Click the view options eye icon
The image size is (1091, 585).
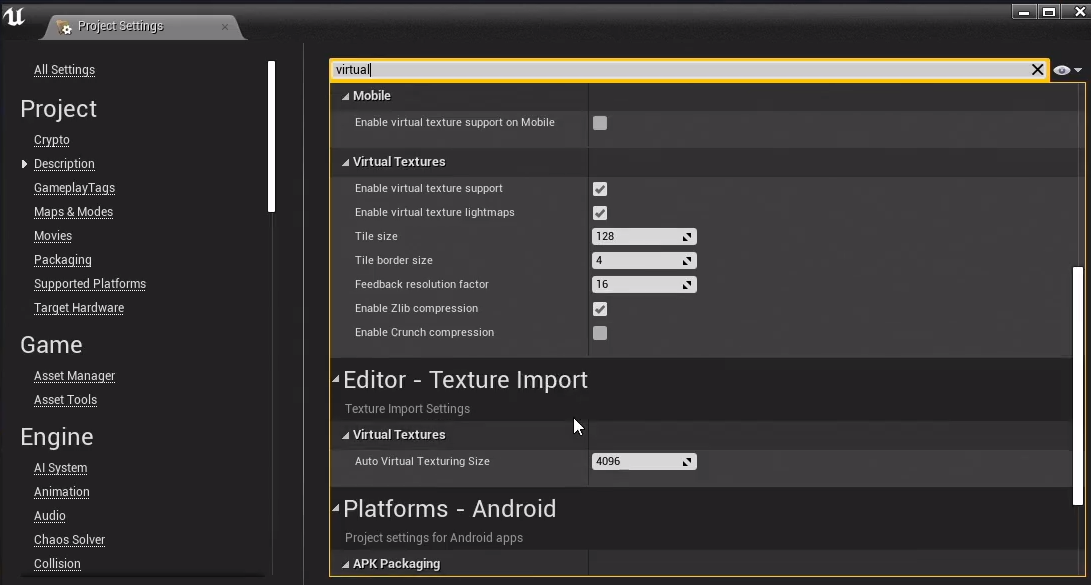tap(1062, 70)
